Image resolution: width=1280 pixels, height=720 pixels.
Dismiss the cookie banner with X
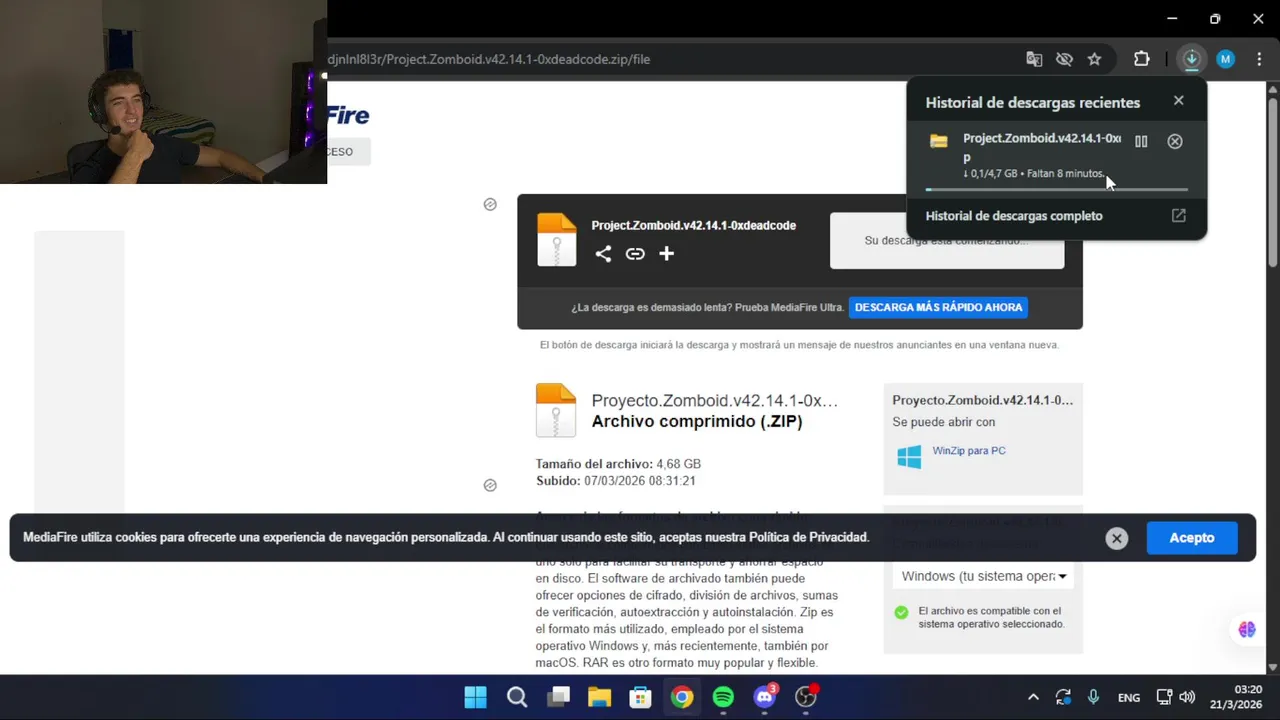[x=1117, y=538]
